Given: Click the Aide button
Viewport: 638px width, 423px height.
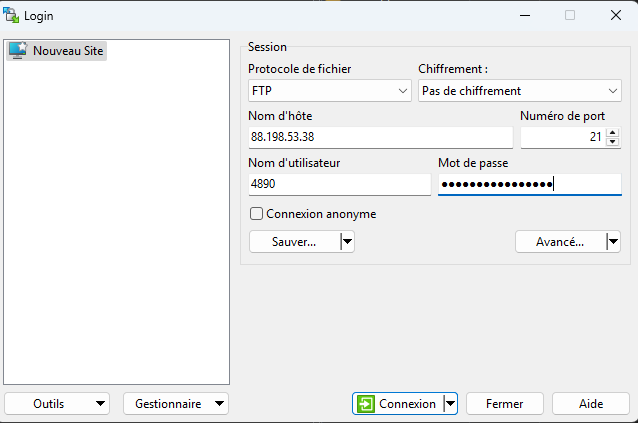Looking at the screenshot, I should click(591, 404).
